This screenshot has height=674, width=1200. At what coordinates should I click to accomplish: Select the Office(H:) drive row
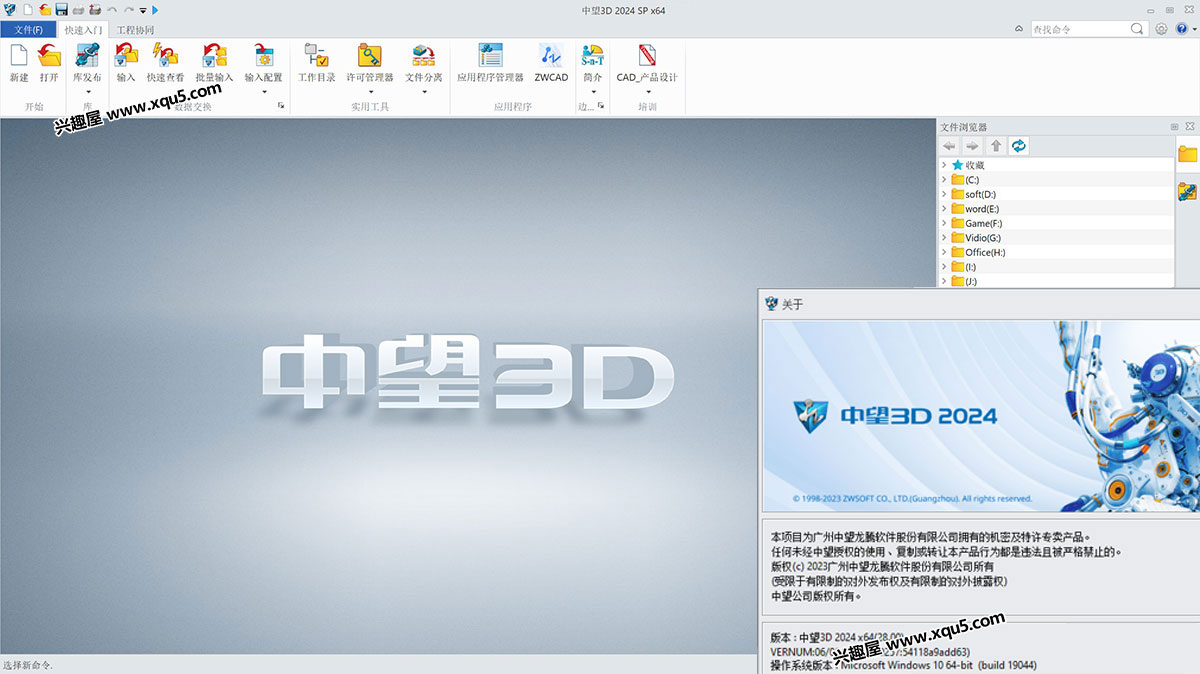tap(1056, 252)
